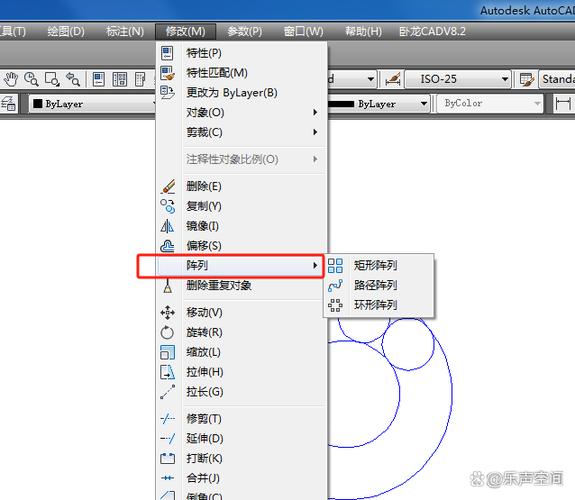Select 路径阵列 path array
This screenshot has height=500, width=575.
[379, 285]
